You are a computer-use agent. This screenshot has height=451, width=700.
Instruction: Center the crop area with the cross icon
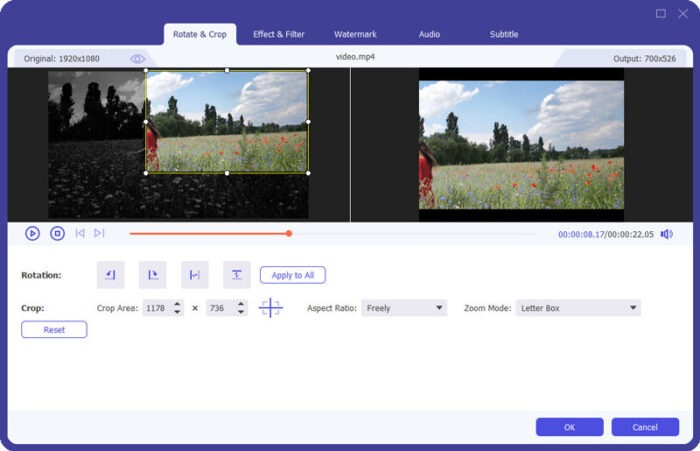[x=270, y=308]
